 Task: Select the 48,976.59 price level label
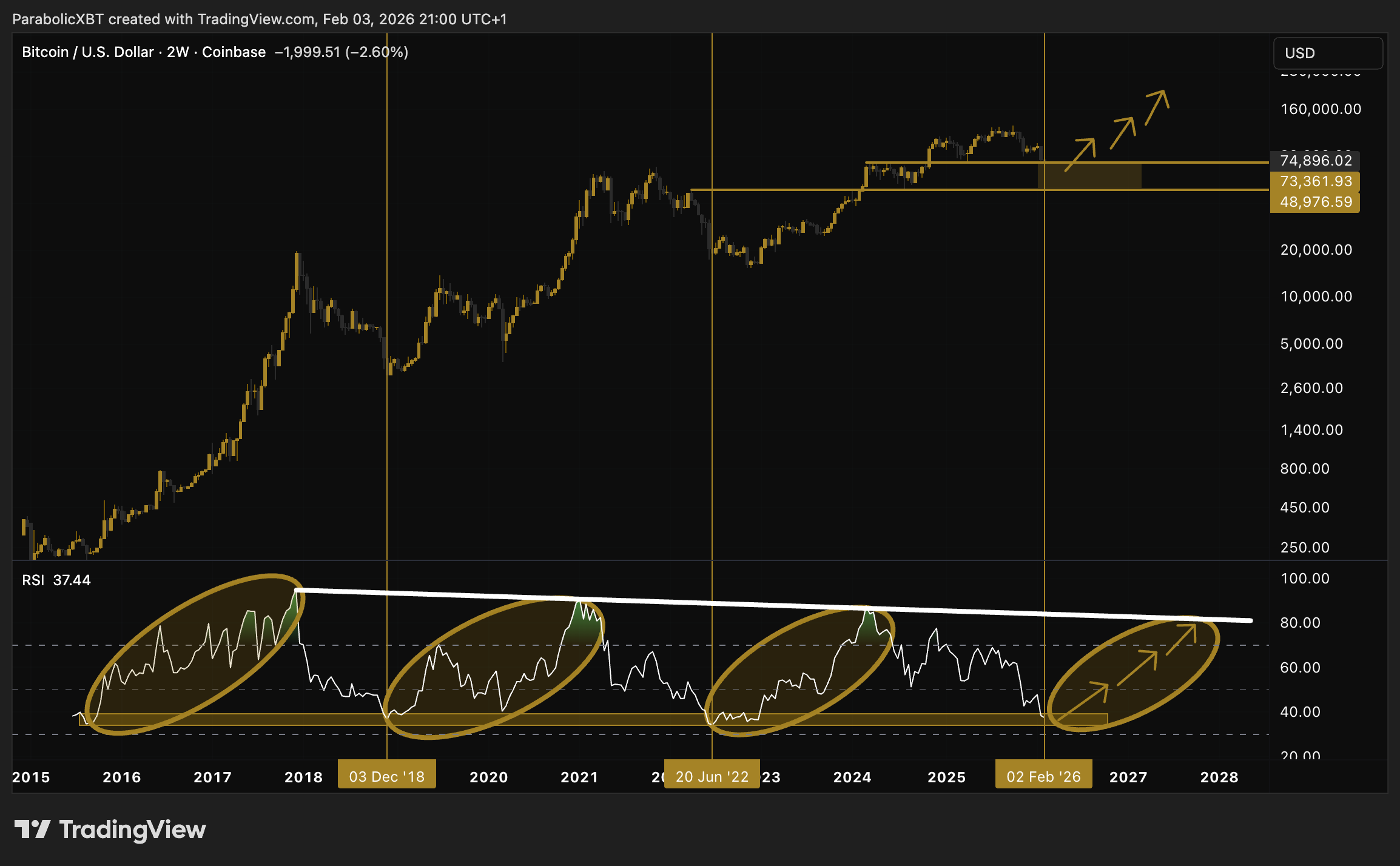click(x=1315, y=202)
